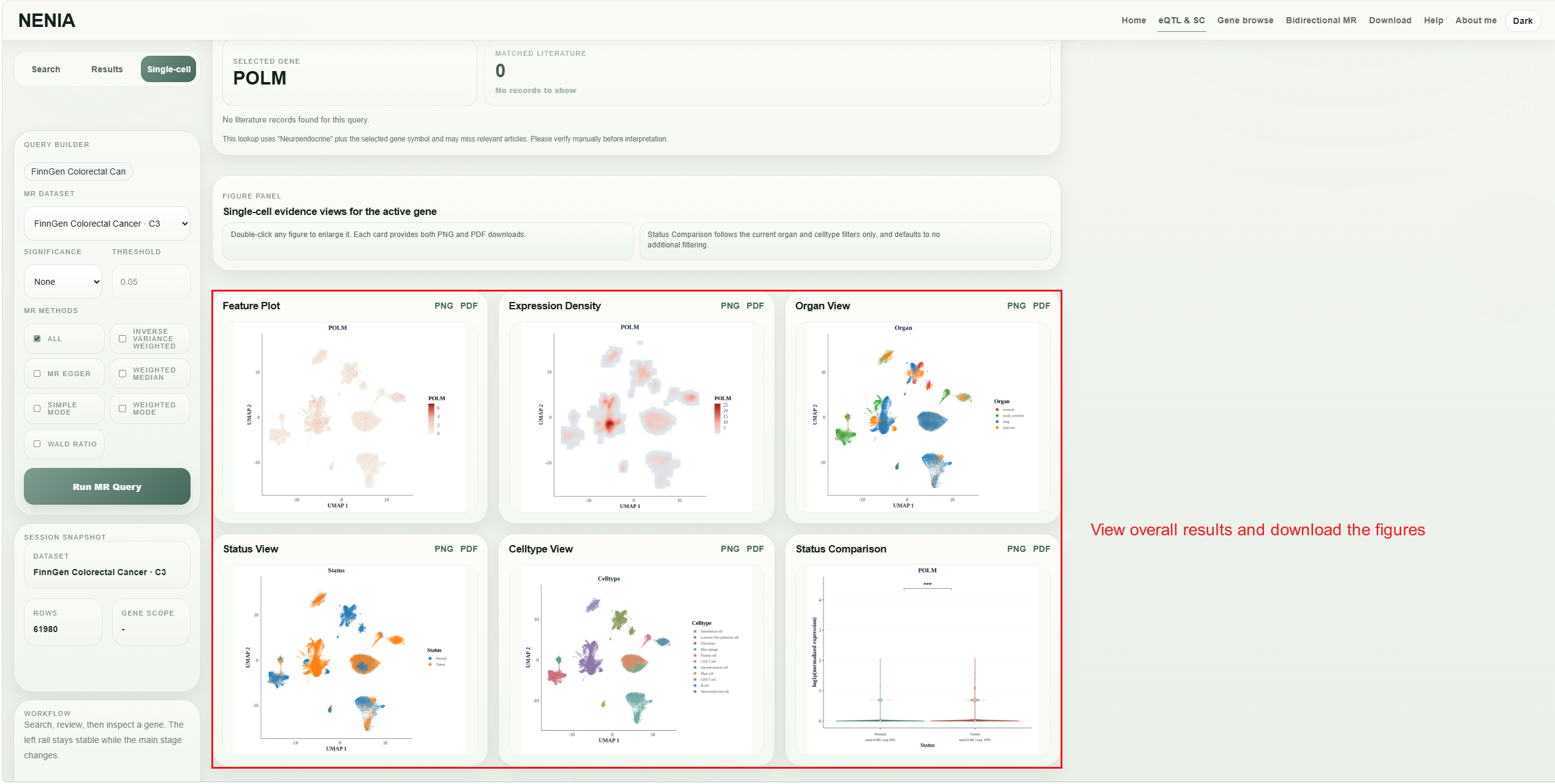
Task: Open the Significance dropdown set to None
Action: pyautogui.click(x=63, y=282)
